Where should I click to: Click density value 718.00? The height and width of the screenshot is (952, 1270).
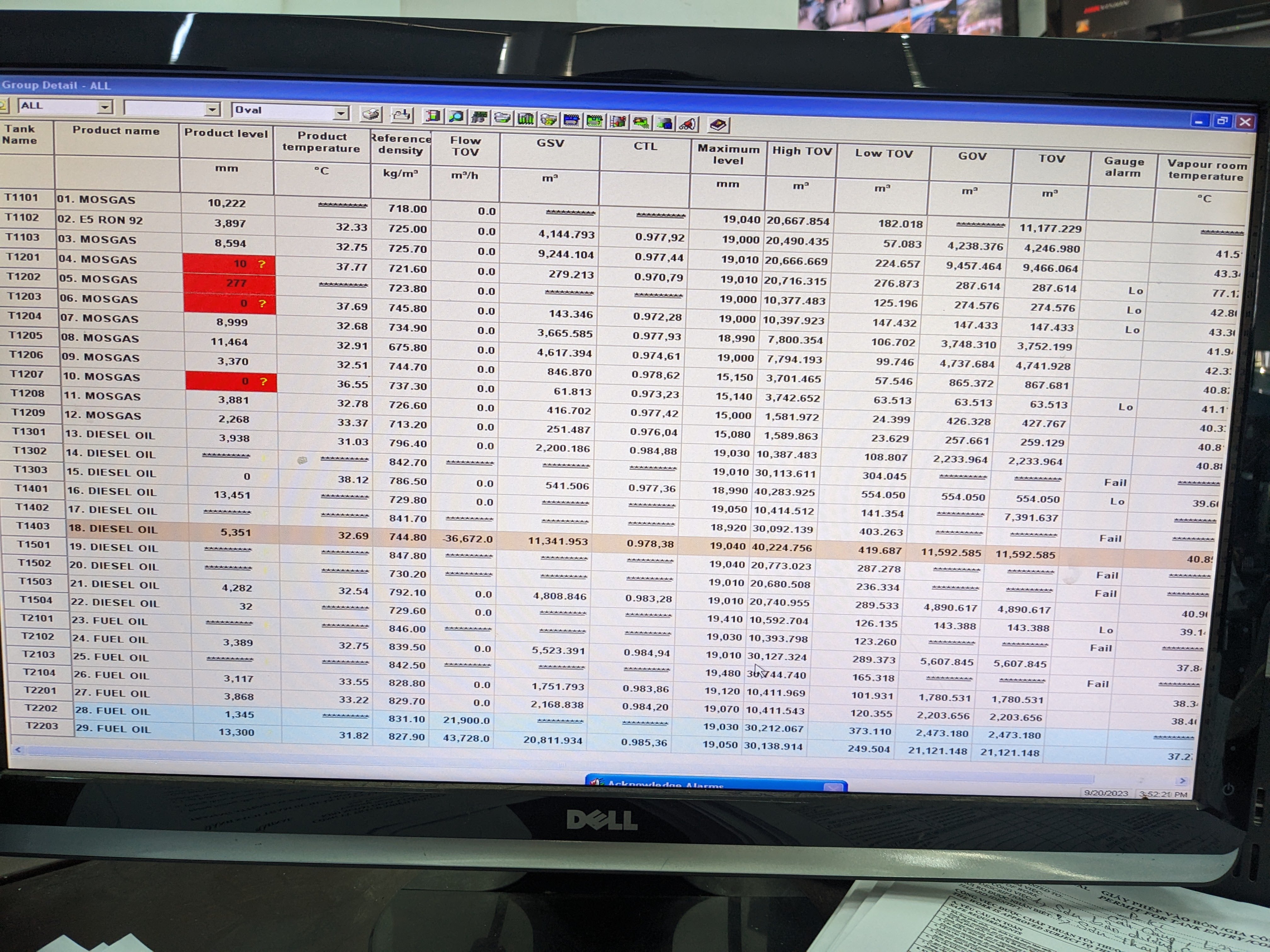coord(407,209)
